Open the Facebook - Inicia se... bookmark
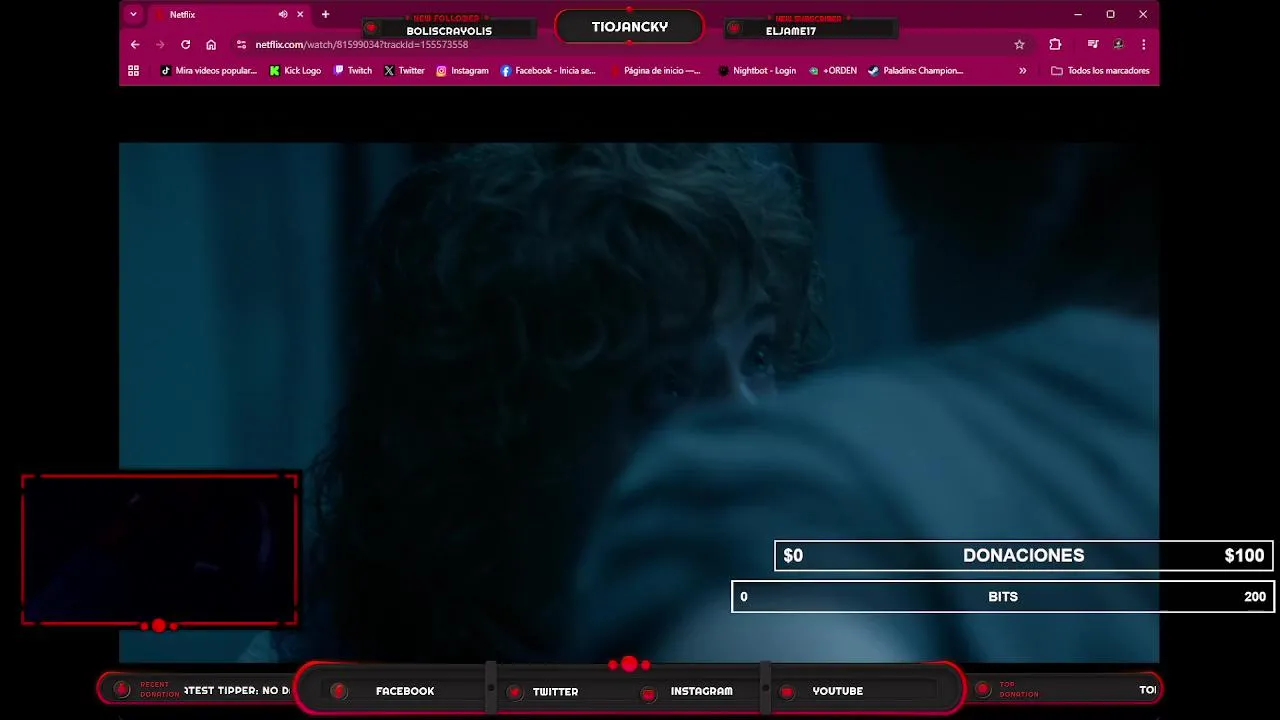 tap(548, 71)
